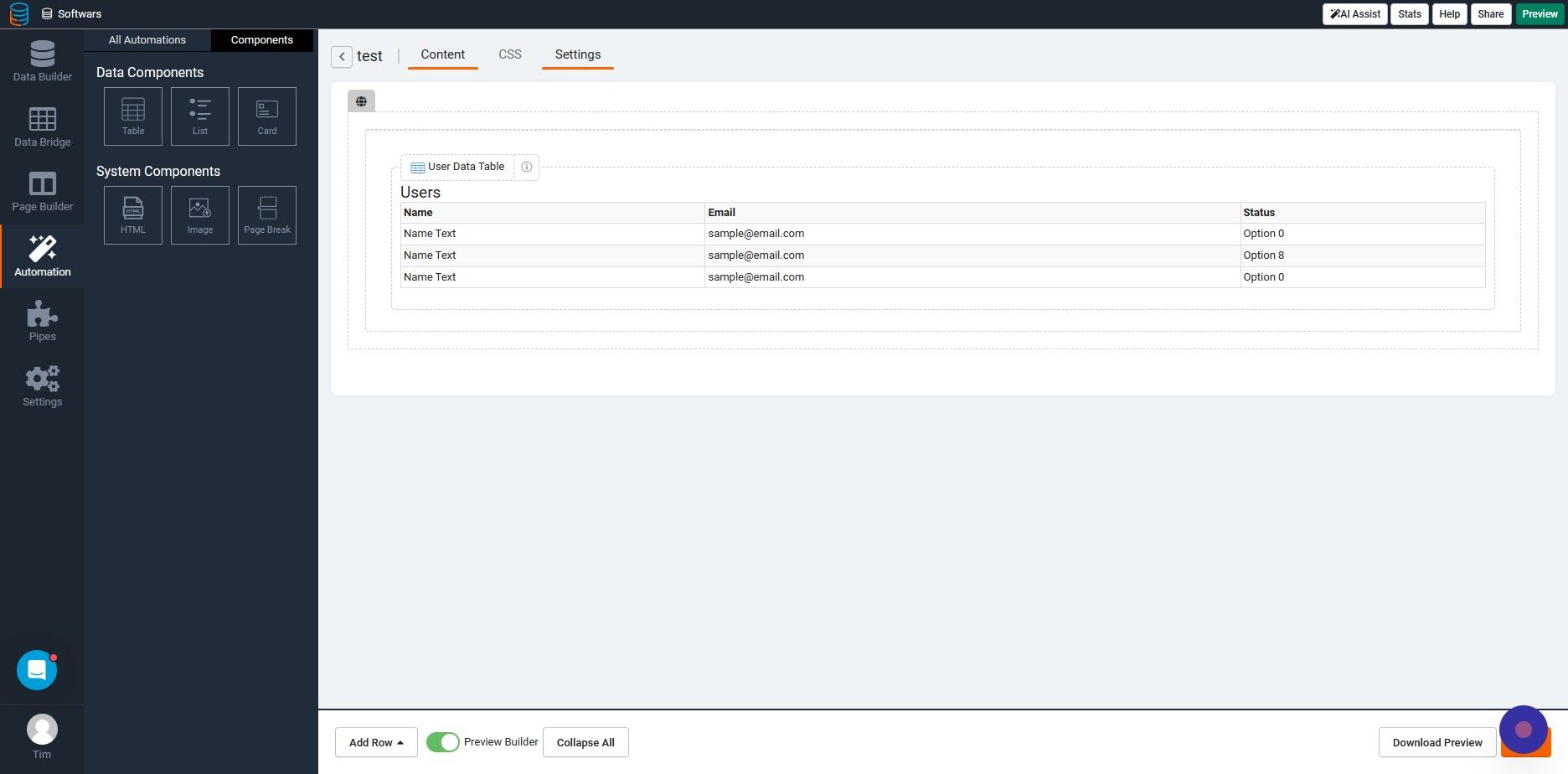
Task: Open AI Assist
Action: pyautogui.click(x=1354, y=13)
